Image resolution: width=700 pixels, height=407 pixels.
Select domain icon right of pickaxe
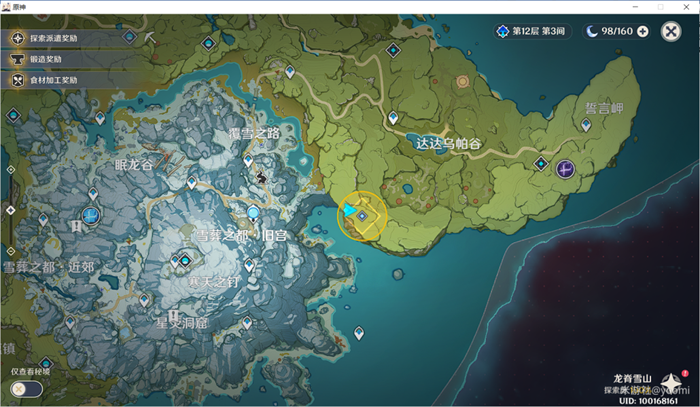(x=208, y=44)
